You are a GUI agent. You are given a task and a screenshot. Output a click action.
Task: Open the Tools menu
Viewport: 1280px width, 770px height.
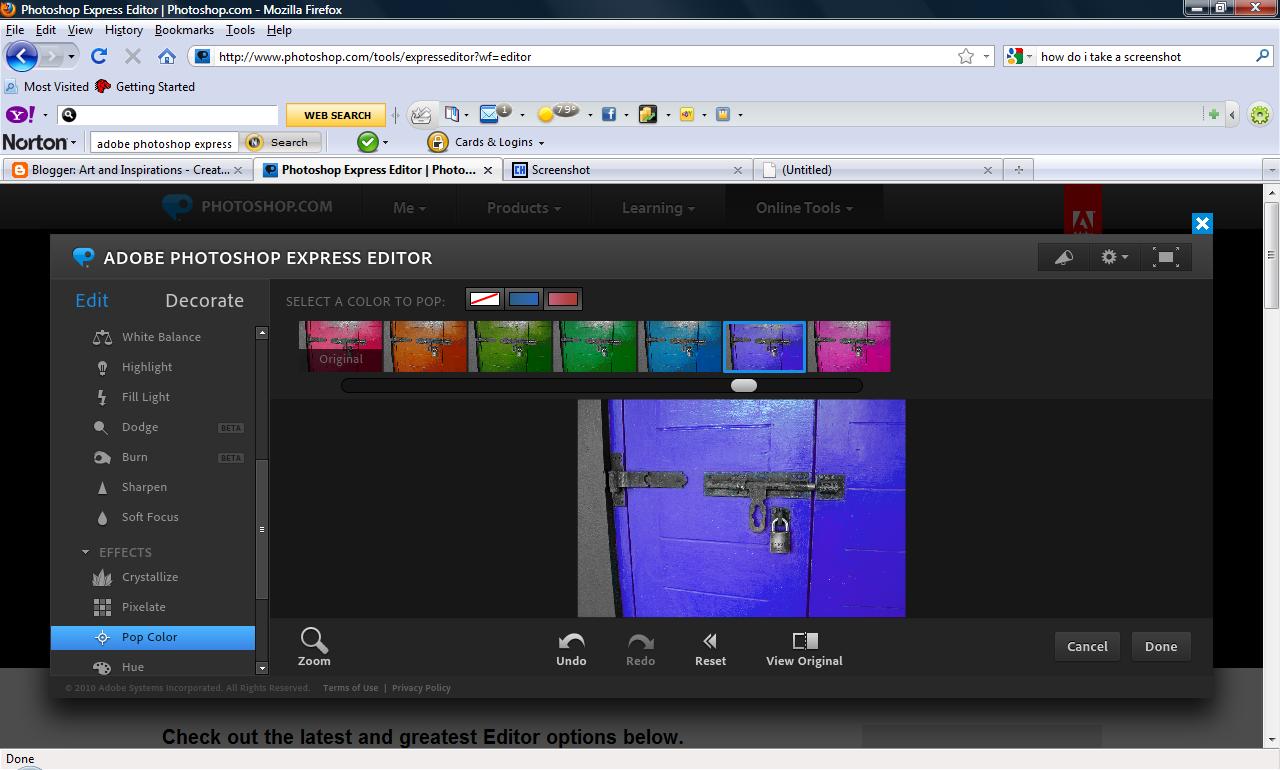coord(240,30)
